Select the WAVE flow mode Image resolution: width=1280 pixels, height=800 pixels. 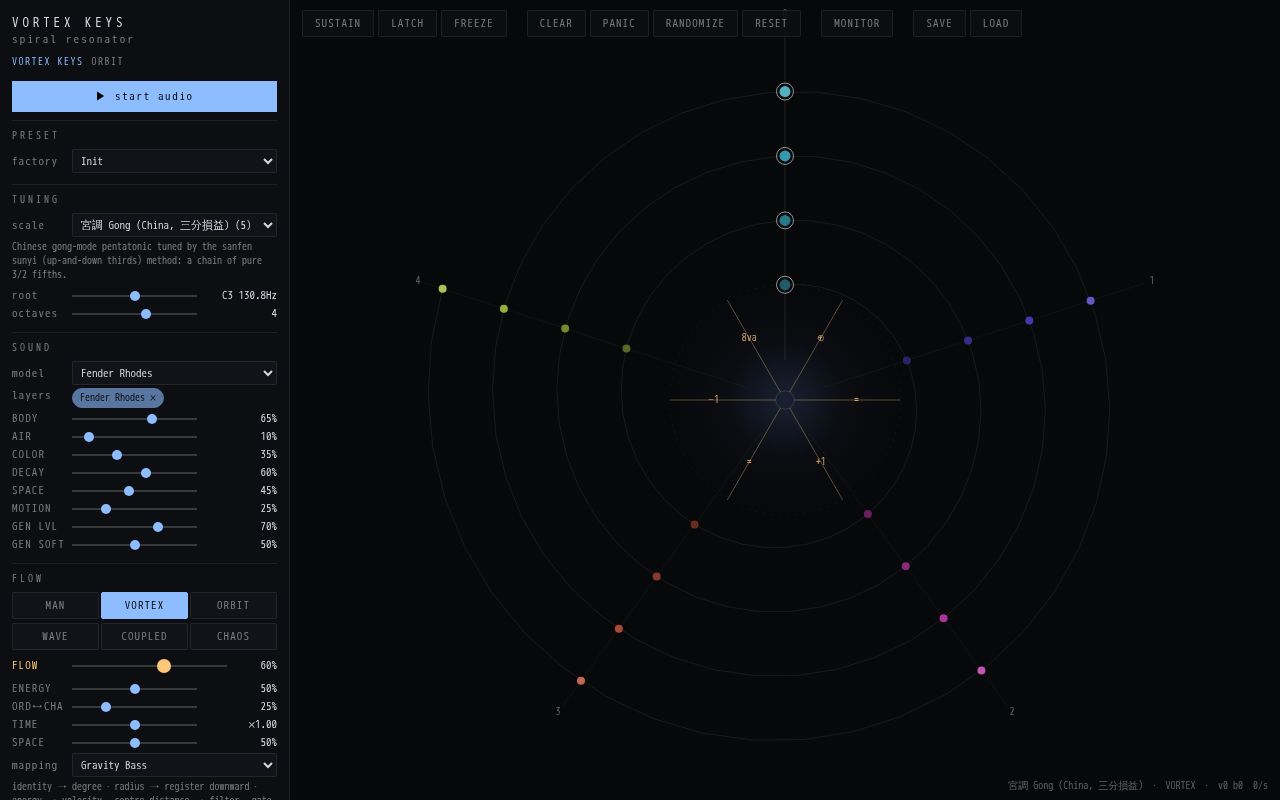55,637
